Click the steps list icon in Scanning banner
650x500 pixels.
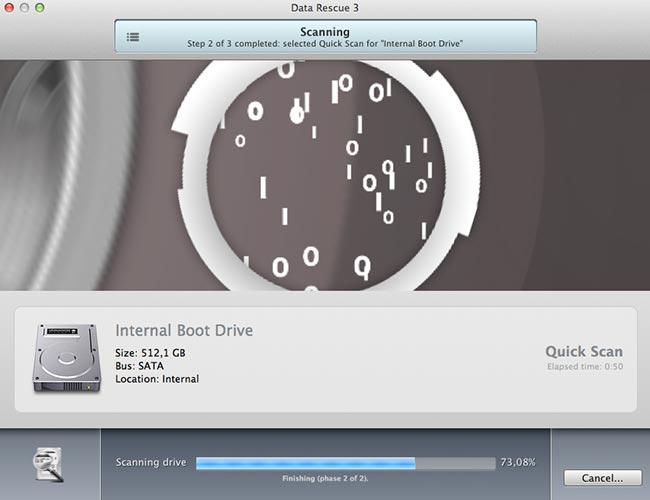[133, 37]
